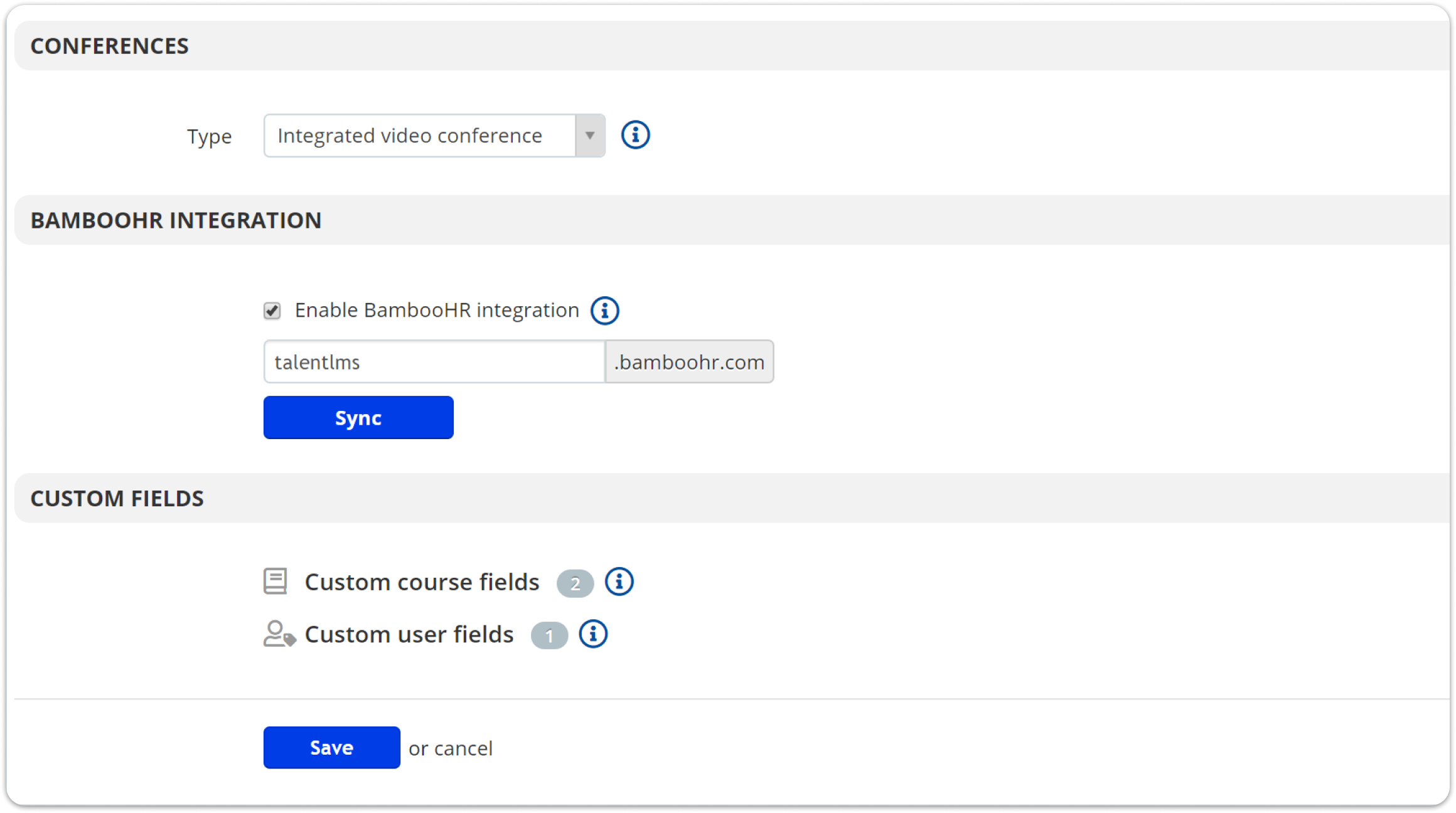Click the .bamboohr.com domain suffix
Screen dimensions: 1456x813
click(689, 362)
